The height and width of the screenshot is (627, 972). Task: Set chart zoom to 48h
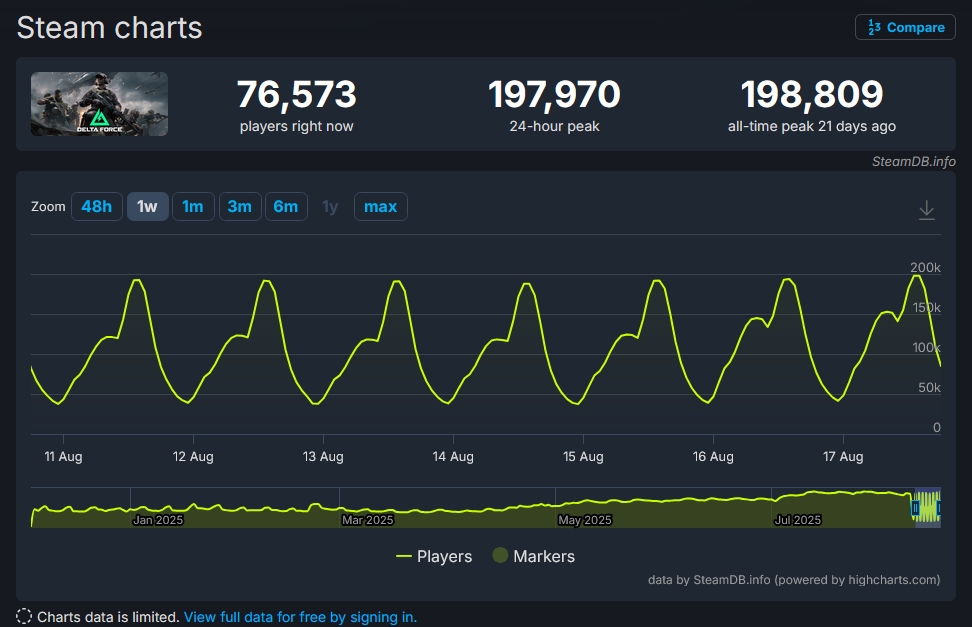coord(97,207)
